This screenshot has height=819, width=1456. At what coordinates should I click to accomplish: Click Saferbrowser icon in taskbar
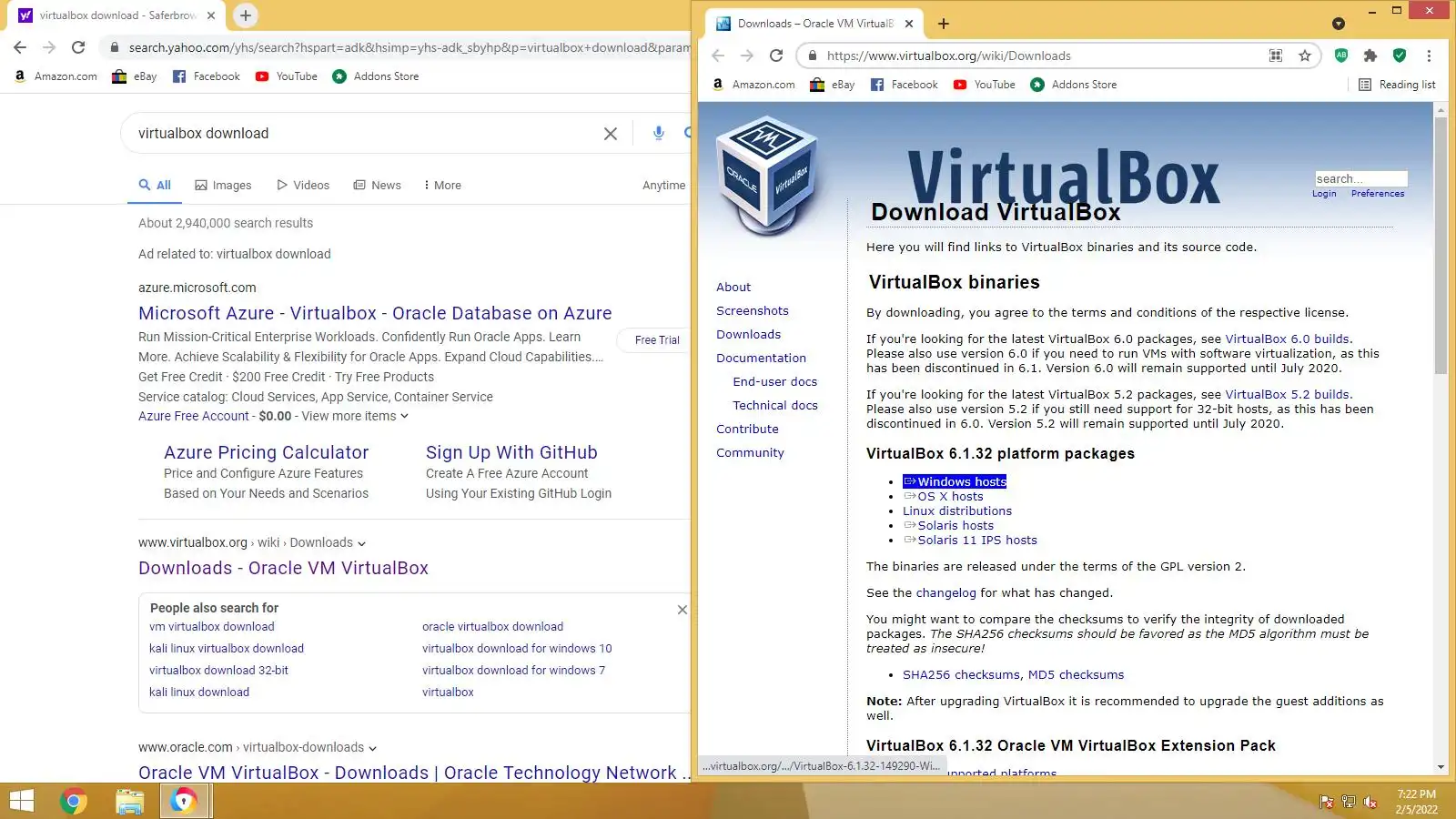(185, 801)
